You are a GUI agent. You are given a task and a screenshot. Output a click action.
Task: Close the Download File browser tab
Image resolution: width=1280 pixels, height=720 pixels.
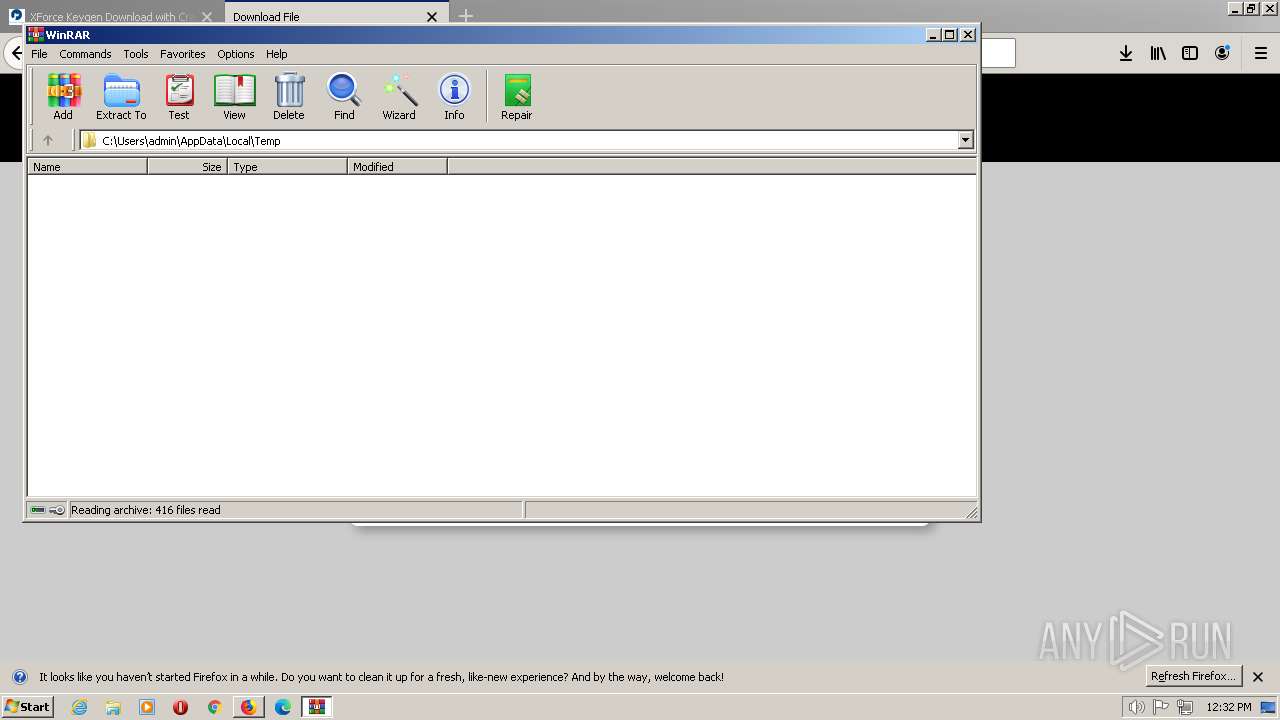tap(432, 17)
